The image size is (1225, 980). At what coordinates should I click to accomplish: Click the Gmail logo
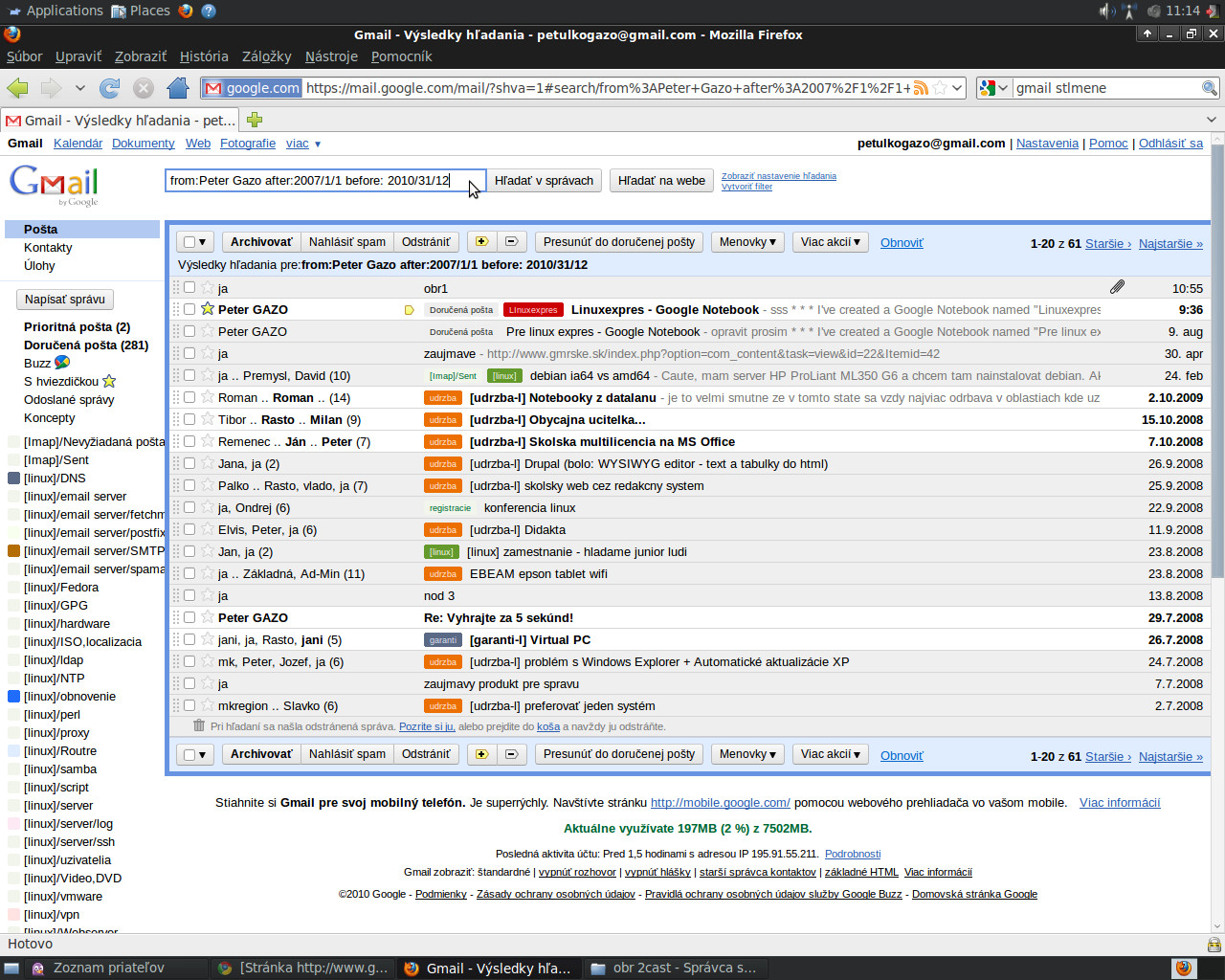[55, 185]
